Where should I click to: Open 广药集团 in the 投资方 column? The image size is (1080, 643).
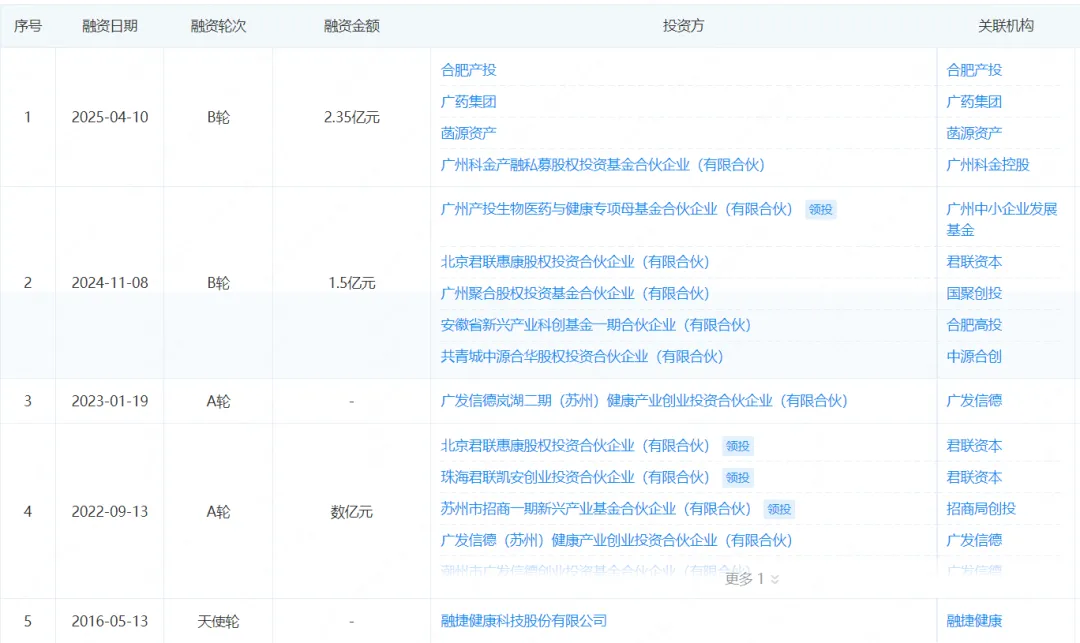468,102
